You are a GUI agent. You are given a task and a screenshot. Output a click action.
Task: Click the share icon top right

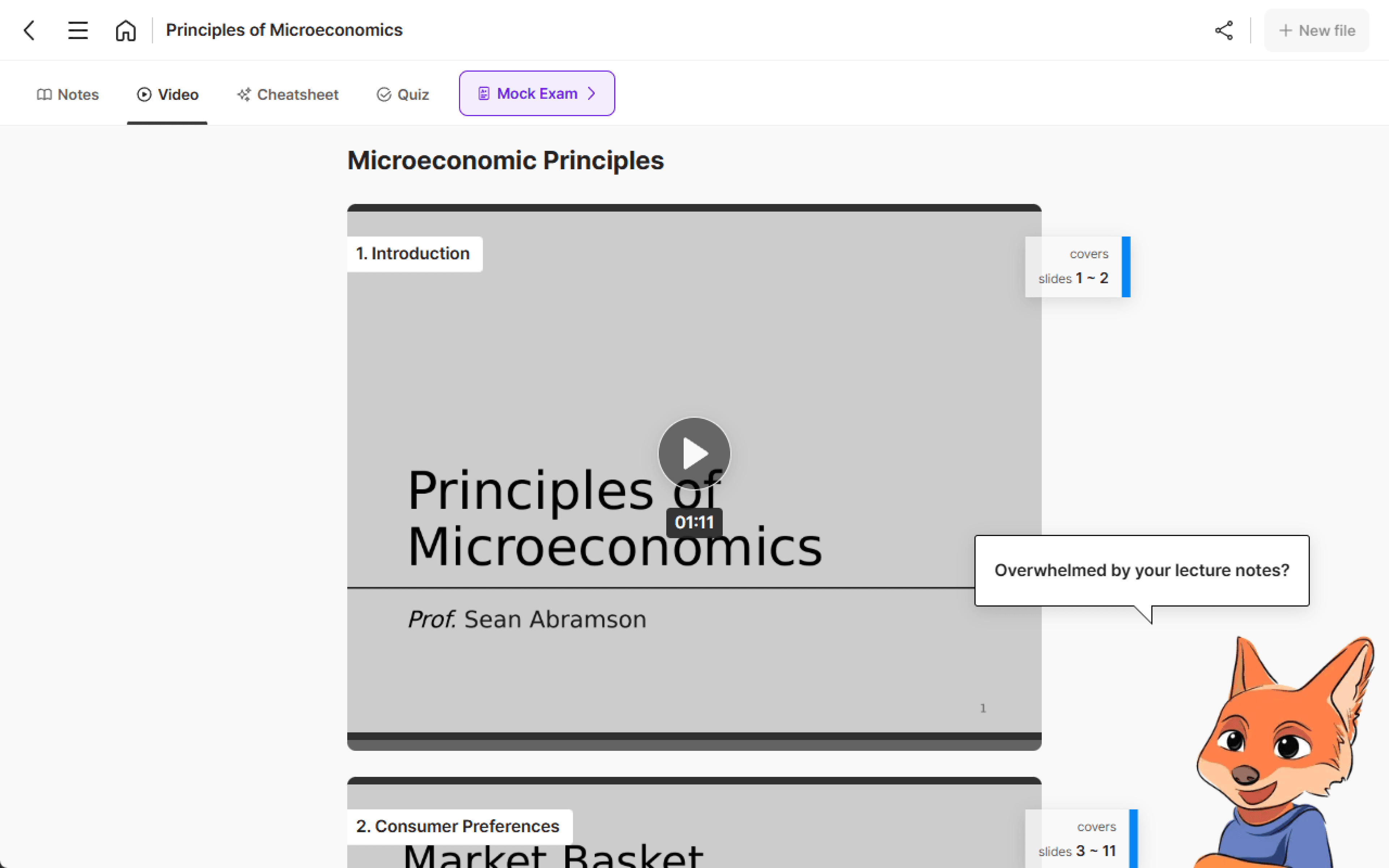click(x=1224, y=30)
